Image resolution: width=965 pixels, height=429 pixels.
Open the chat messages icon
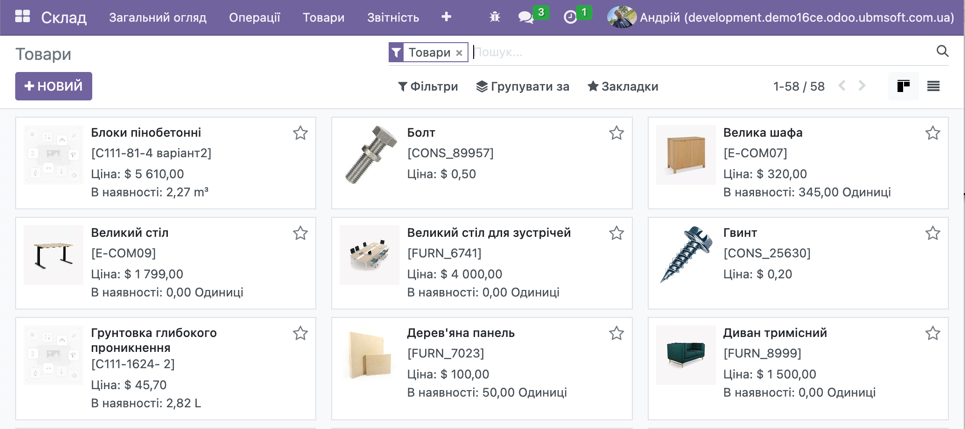pyautogui.click(x=526, y=17)
